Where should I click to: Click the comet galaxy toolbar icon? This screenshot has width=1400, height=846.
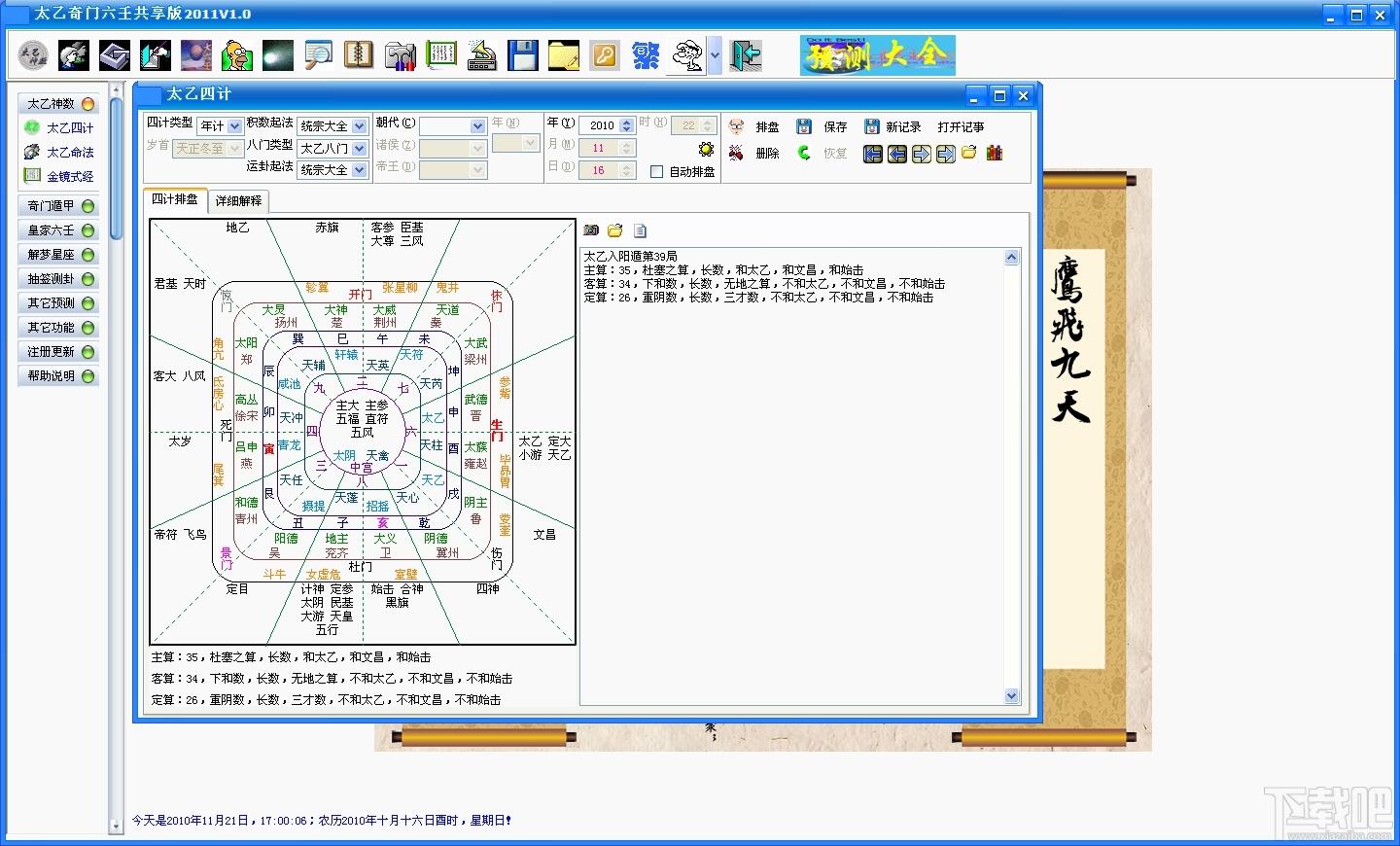tap(277, 55)
